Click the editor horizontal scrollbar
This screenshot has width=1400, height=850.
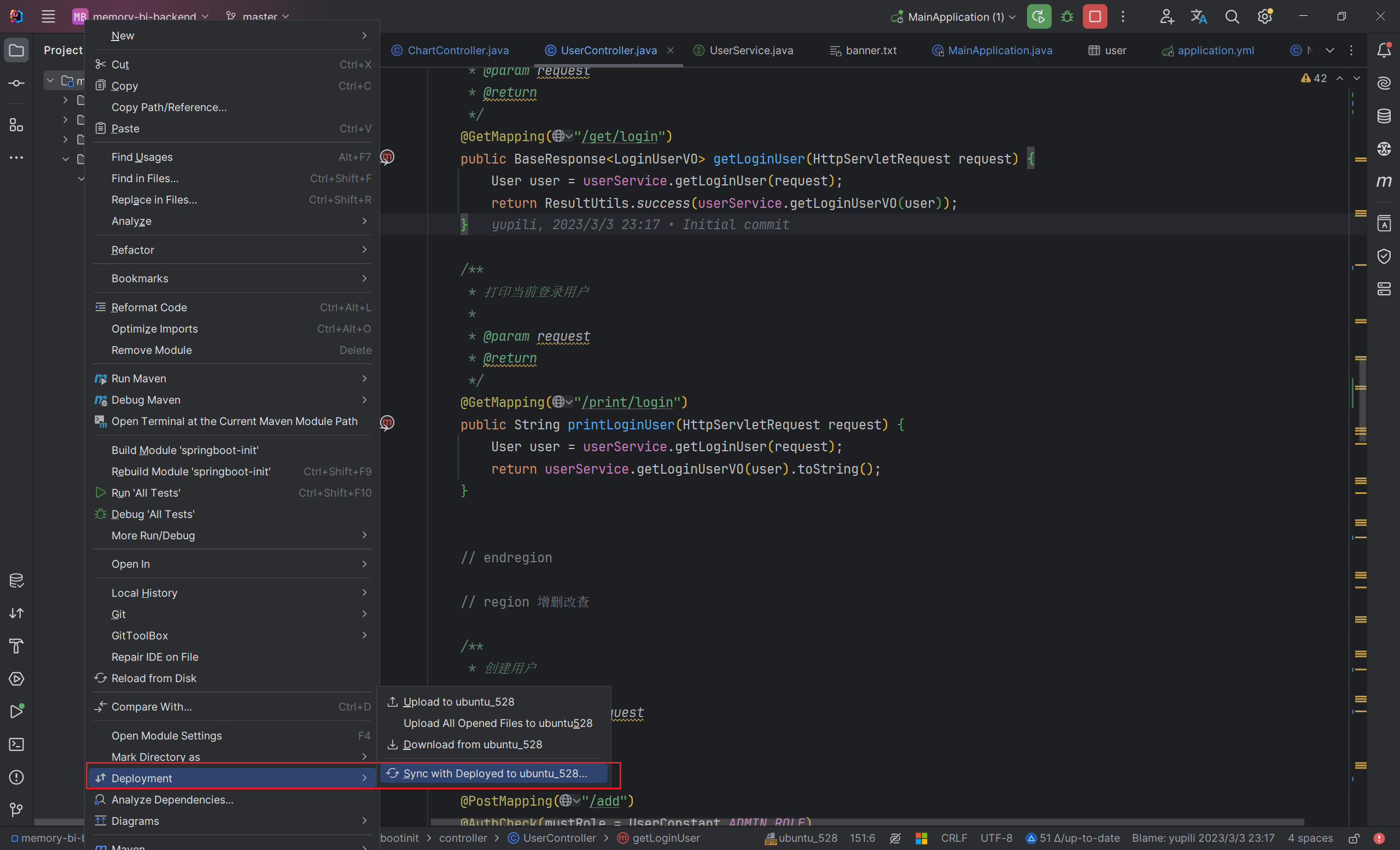pyautogui.click(x=867, y=822)
